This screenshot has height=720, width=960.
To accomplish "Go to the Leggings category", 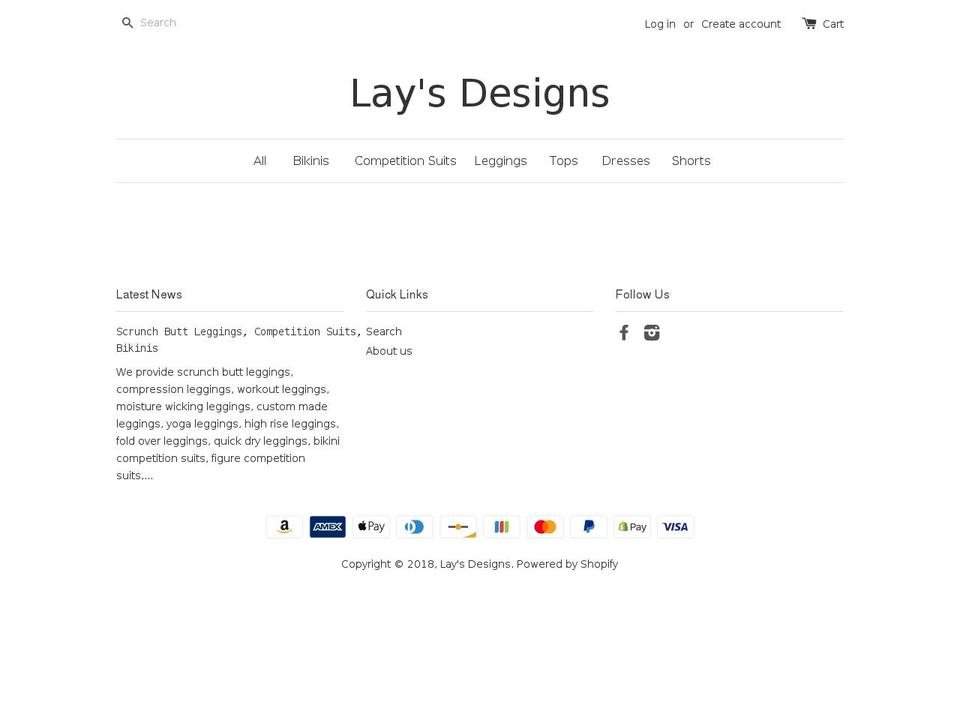I will pyautogui.click(x=500, y=161).
